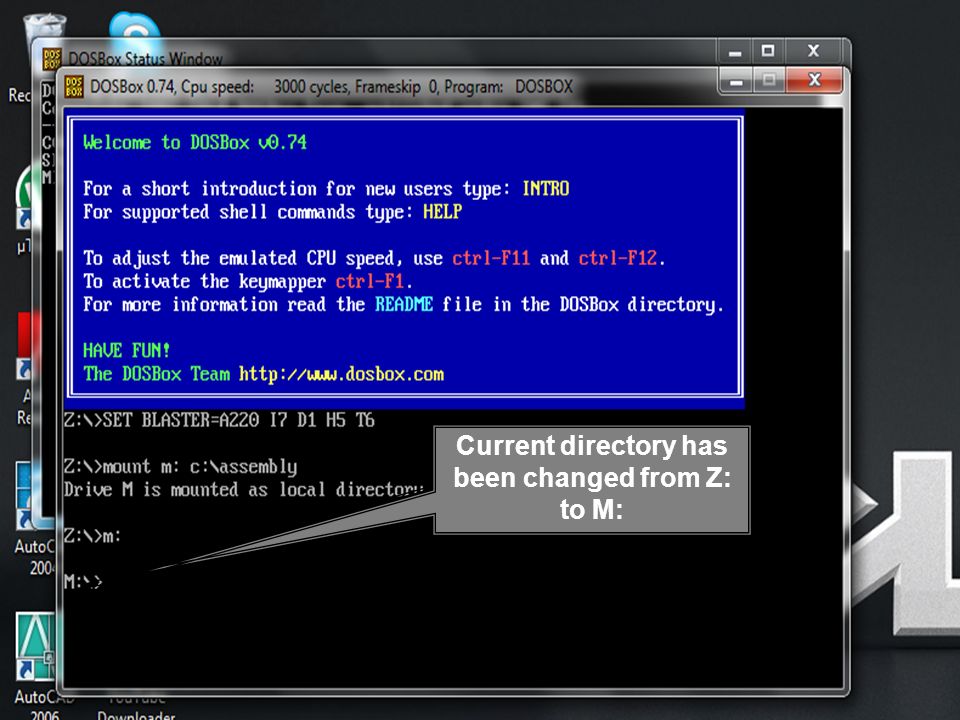Minimize the DOSBox 0.74 window
960x720 pixels.
(737, 81)
